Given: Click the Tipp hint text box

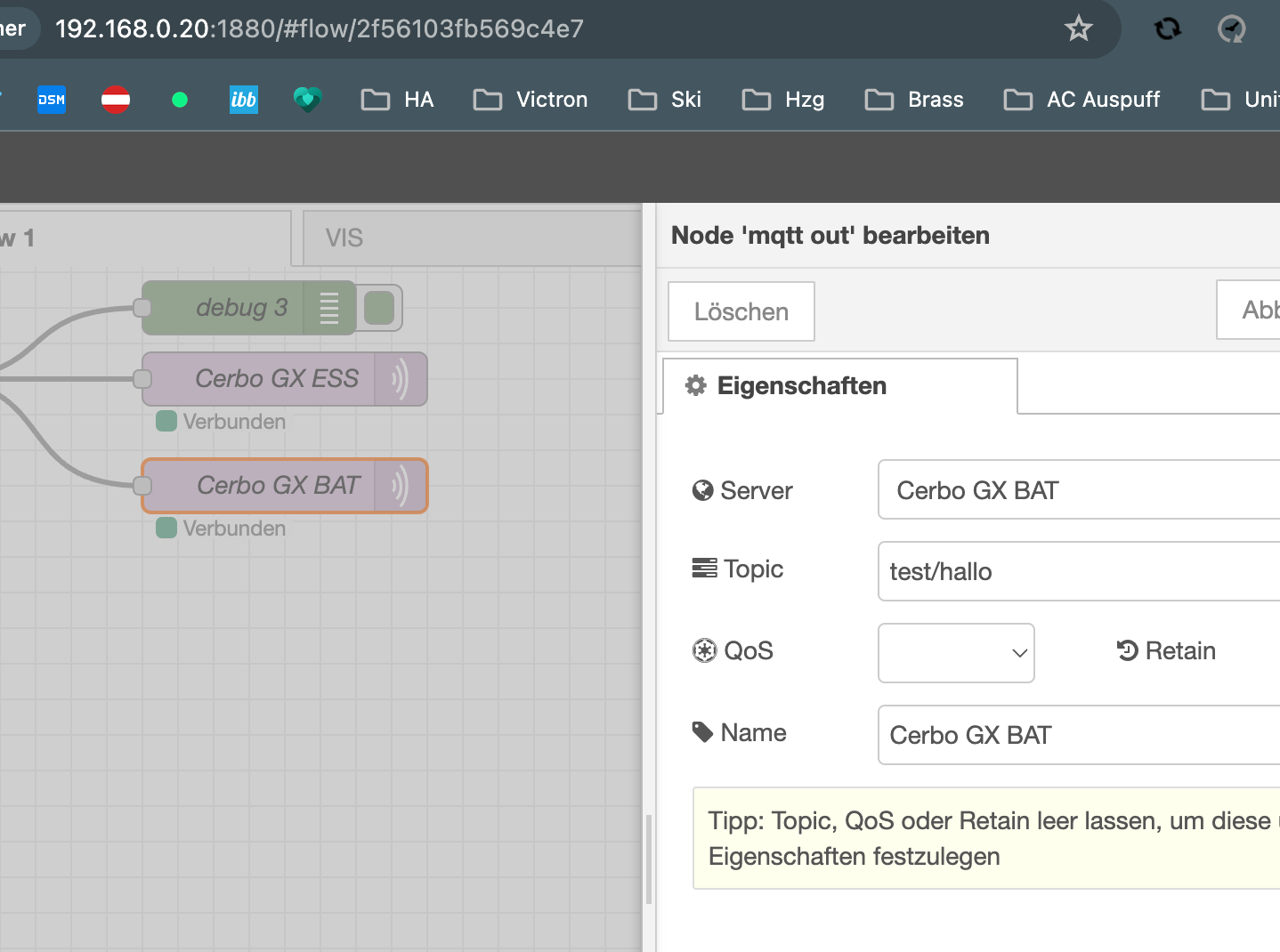Looking at the screenshot, I should [986, 838].
